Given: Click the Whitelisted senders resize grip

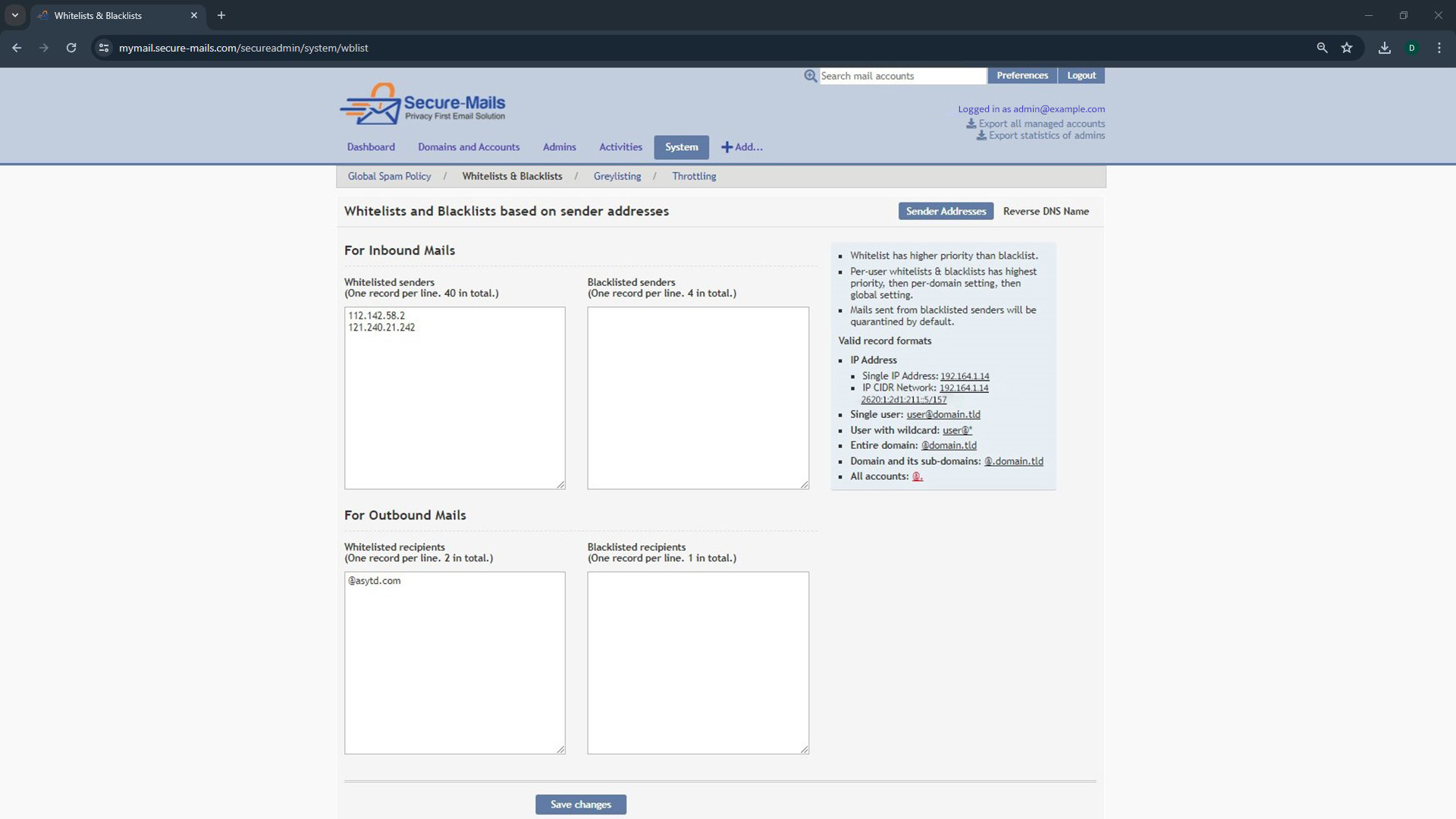Looking at the screenshot, I should [x=560, y=485].
